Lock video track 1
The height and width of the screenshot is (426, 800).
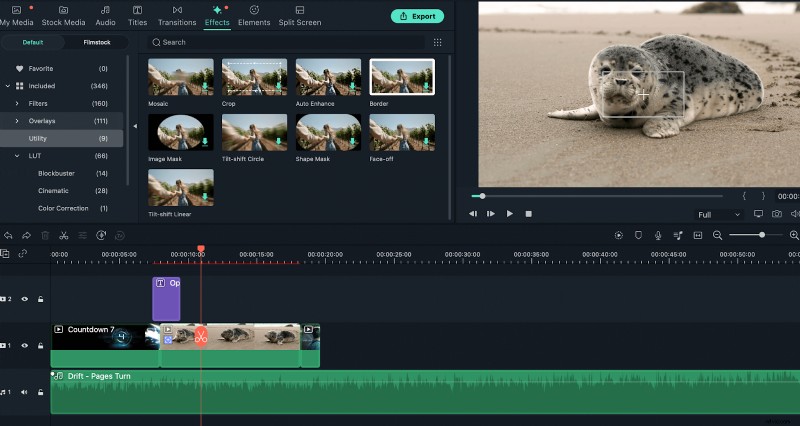coord(40,345)
